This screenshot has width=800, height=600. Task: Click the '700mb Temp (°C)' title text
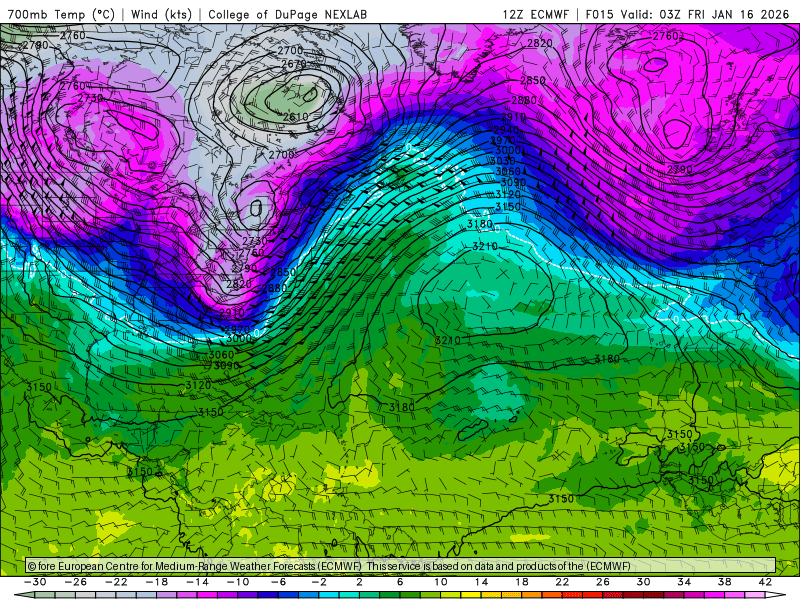tap(61, 14)
